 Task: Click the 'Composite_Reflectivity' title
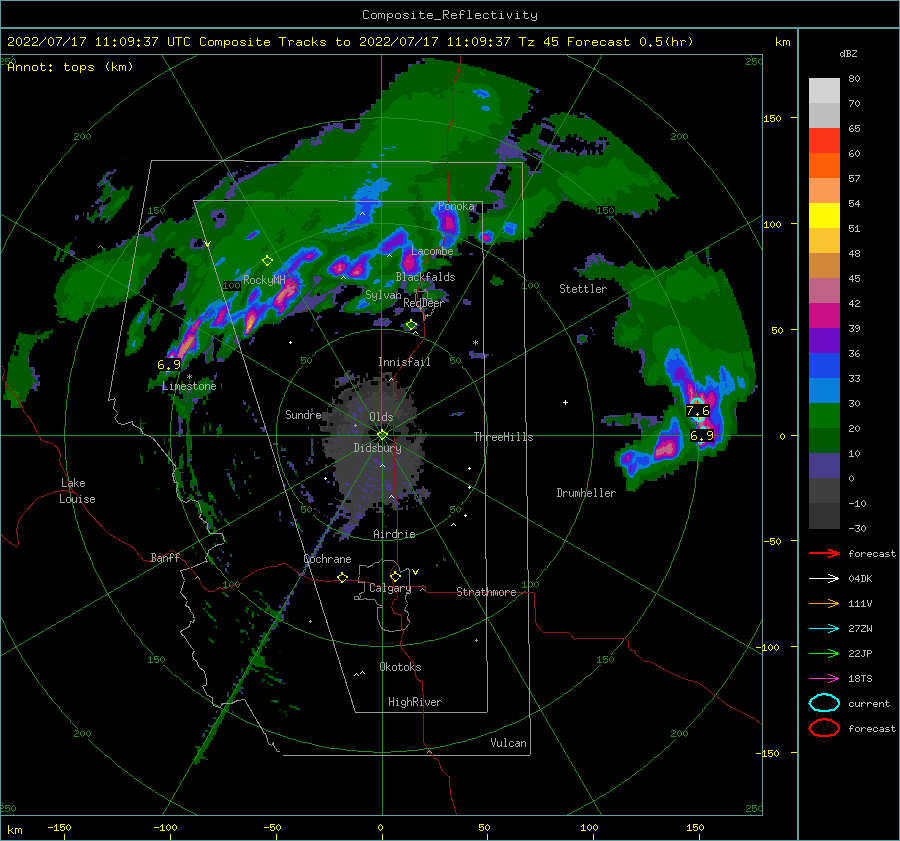tap(450, 15)
